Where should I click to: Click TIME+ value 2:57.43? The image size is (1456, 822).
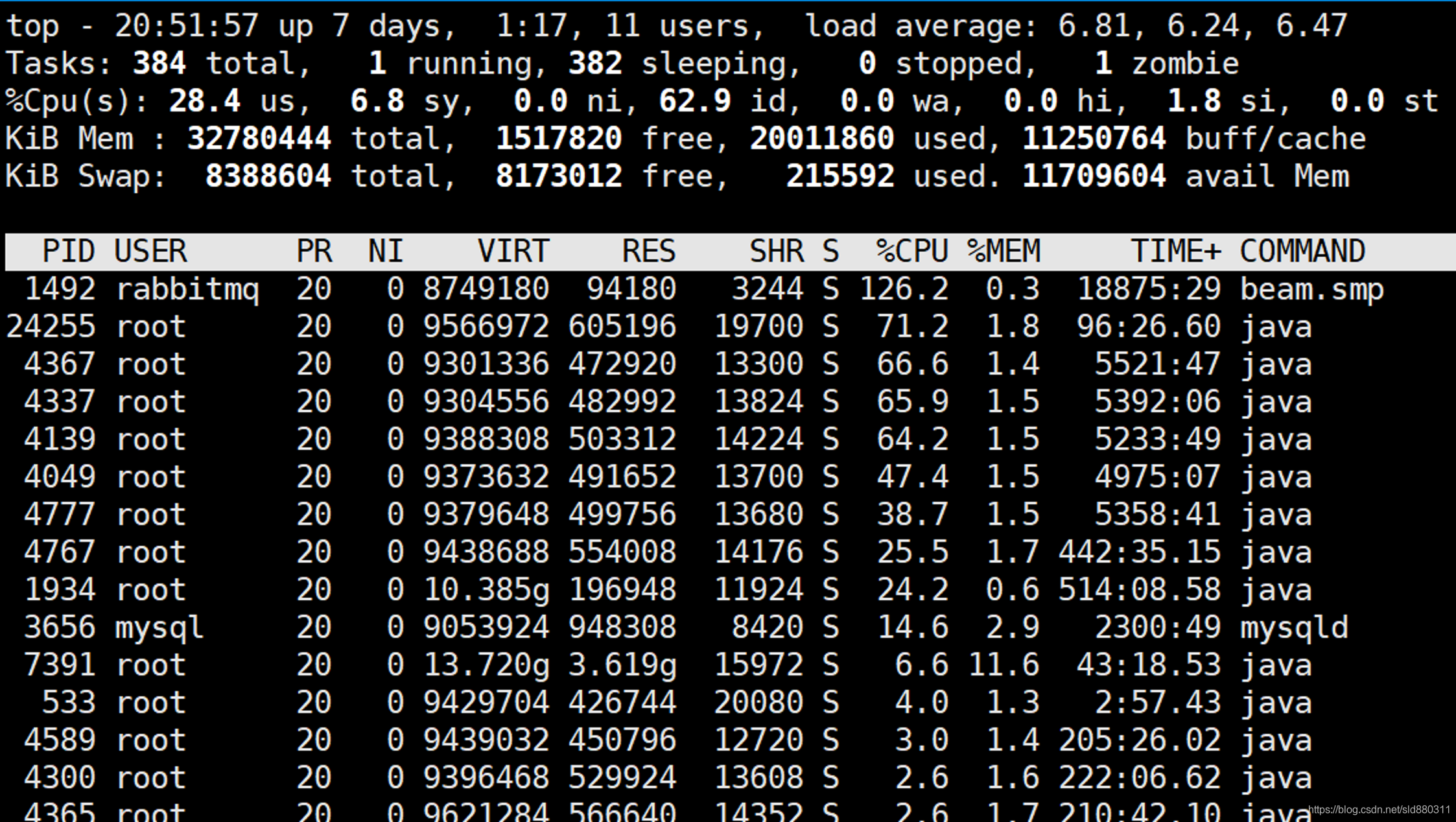click(x=1158, y=703)
